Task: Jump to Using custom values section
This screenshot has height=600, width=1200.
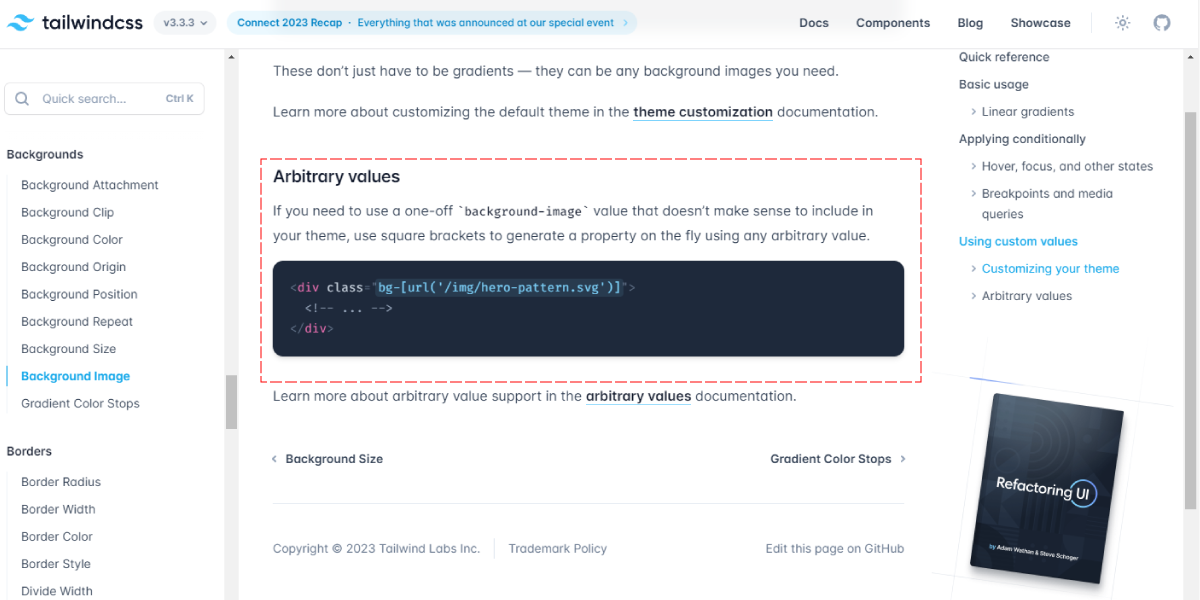Action: coord(1018,241)
